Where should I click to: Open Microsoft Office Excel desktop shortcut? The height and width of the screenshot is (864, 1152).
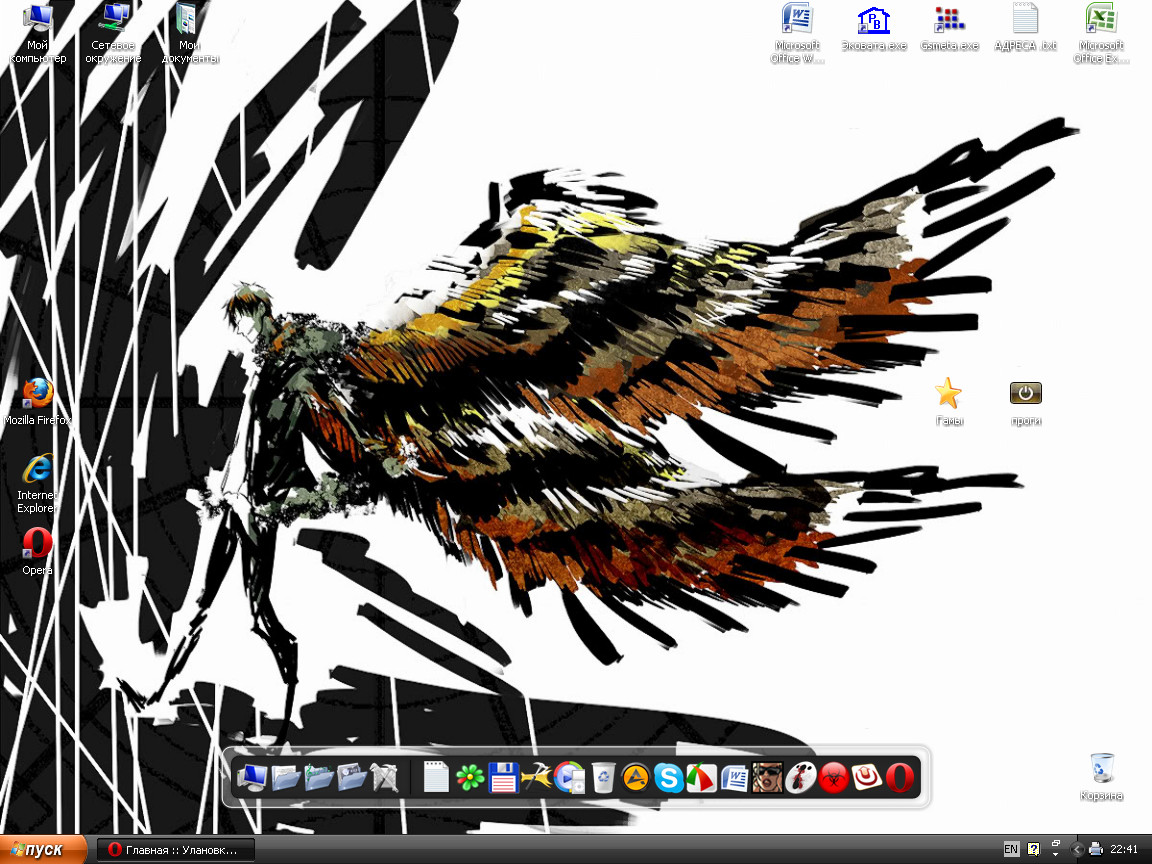1101,20
